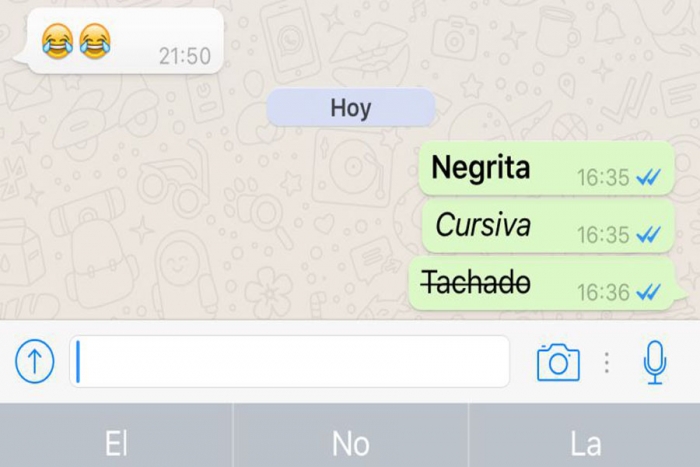Viewport: 700px width, 467px height.
Task: Tap the vertical dots beside the camera
Action: click(x=607, y=363)
